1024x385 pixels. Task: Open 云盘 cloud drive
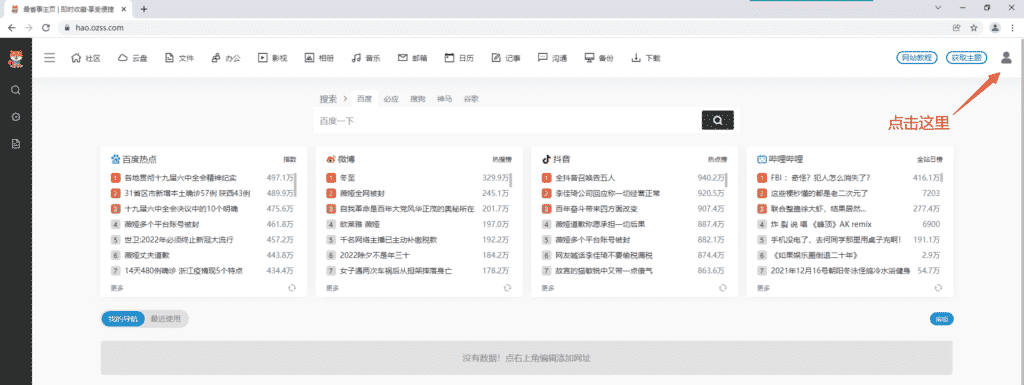point(133,58)
